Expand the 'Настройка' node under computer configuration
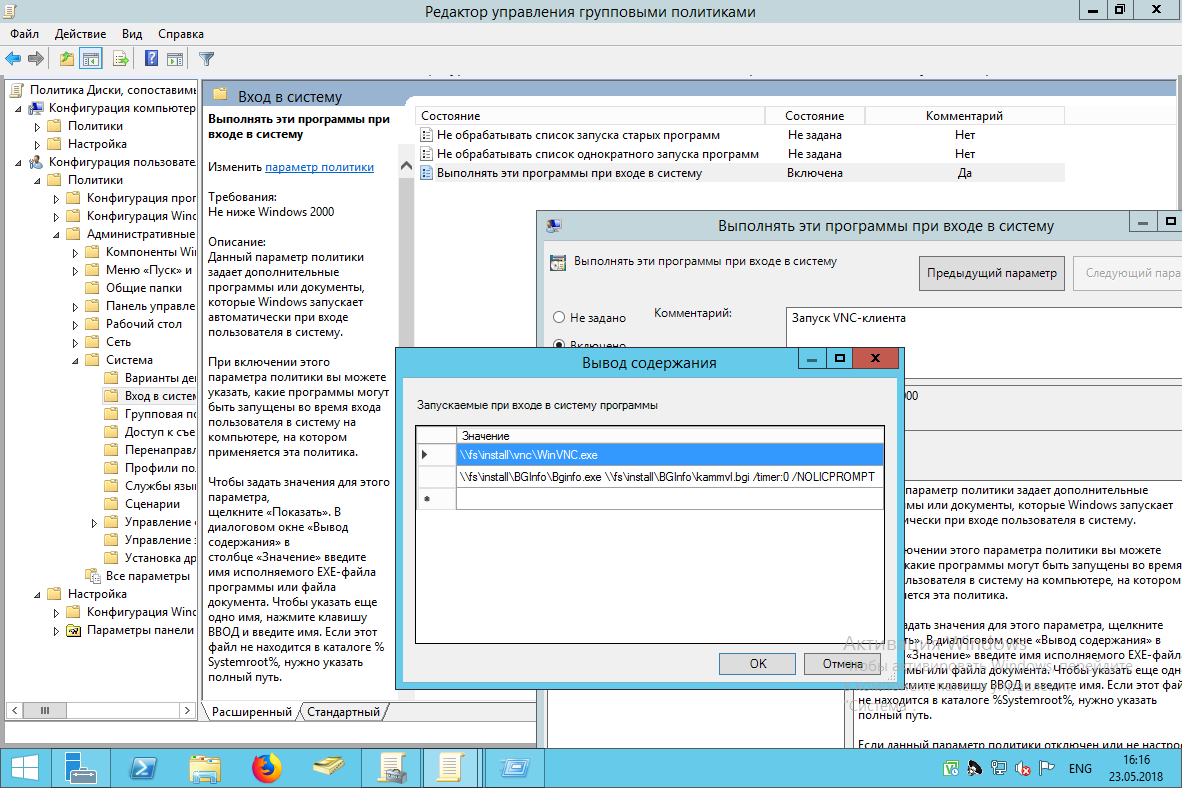The height and width of the screenshot is (788, 1182). (x=37, y=145)
